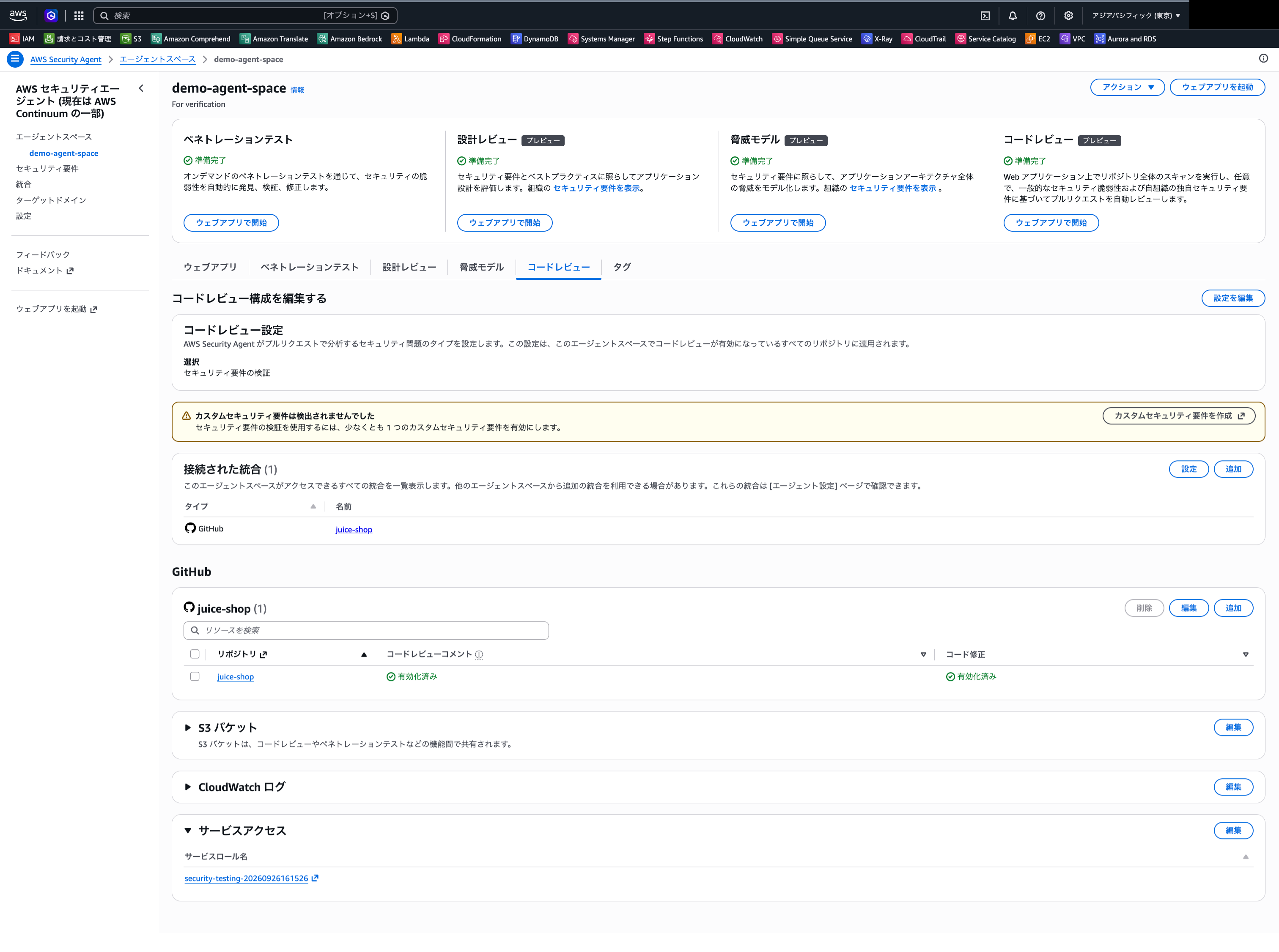Click カスタムセキュリティ要件を作成 button

click(1179, 416)
